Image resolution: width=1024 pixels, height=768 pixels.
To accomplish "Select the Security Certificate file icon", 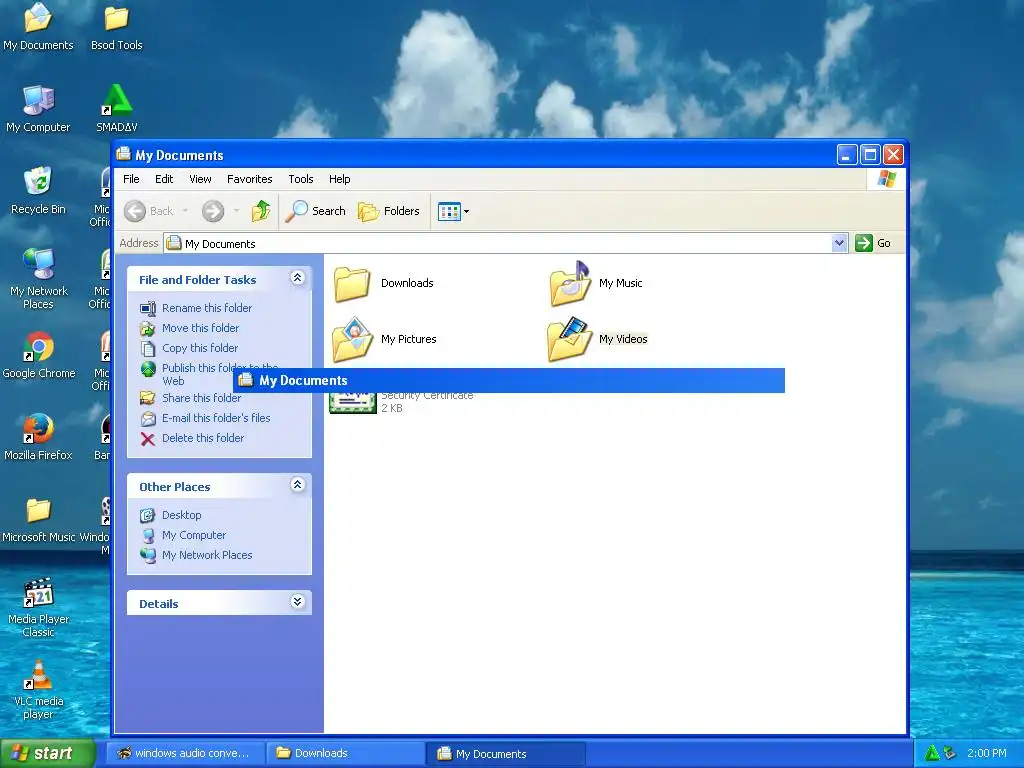I will (x=353, y=402).
